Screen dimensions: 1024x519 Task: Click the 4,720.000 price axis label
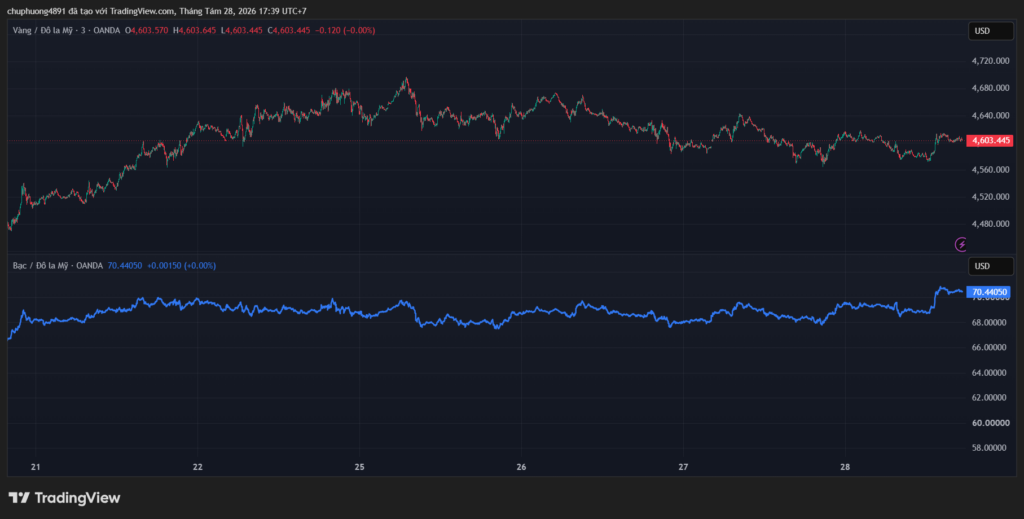[990, 61]
